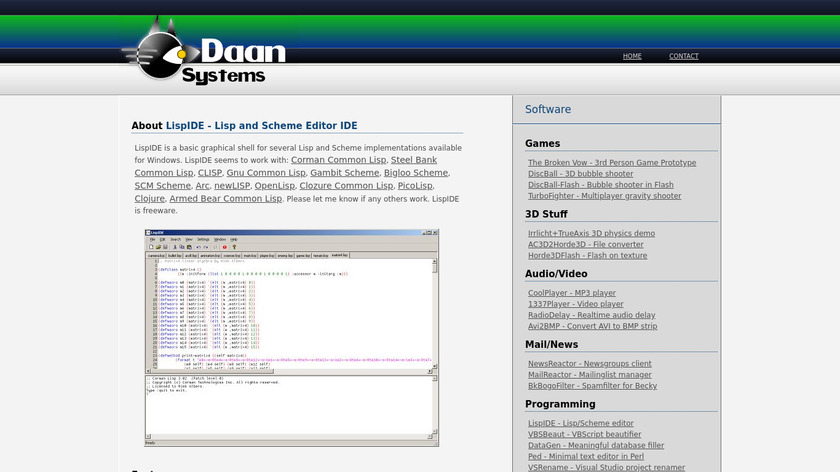Open VSRename Visual Studio project renamer link

(x=606, y=467)
